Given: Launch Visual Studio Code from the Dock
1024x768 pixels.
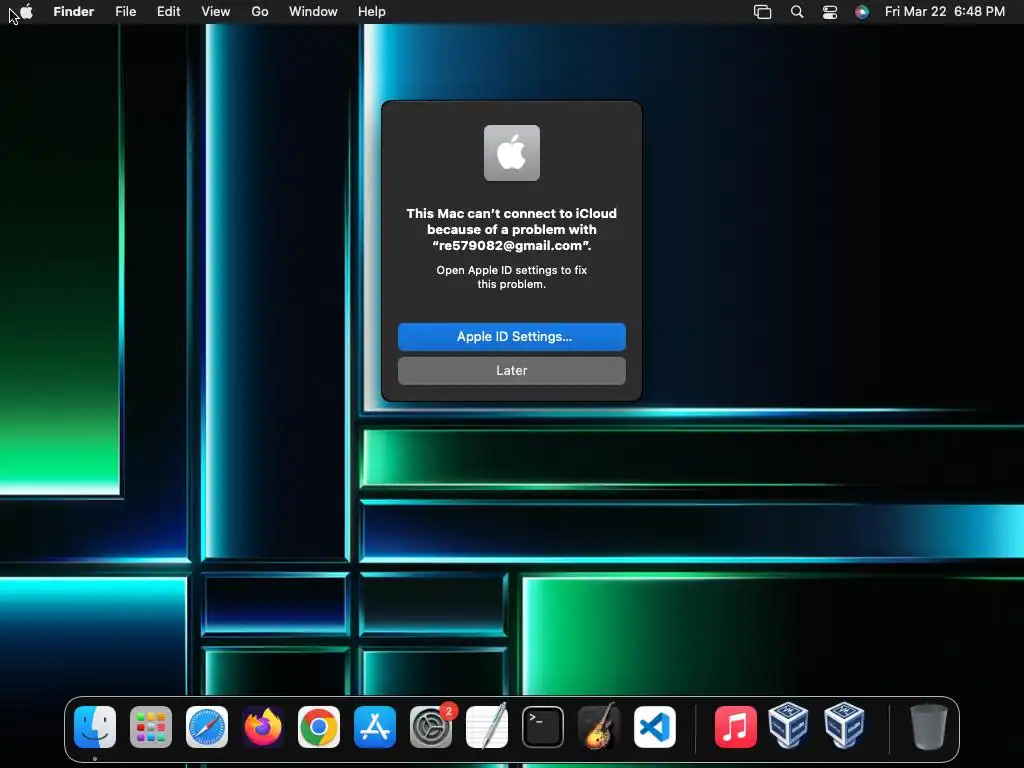Looking at the screenshot, I should point(655,727).
